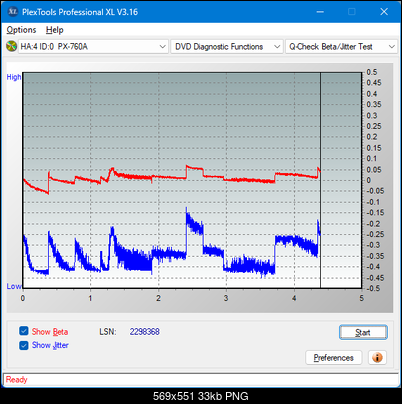Click the LSN: label

point(108,332)
